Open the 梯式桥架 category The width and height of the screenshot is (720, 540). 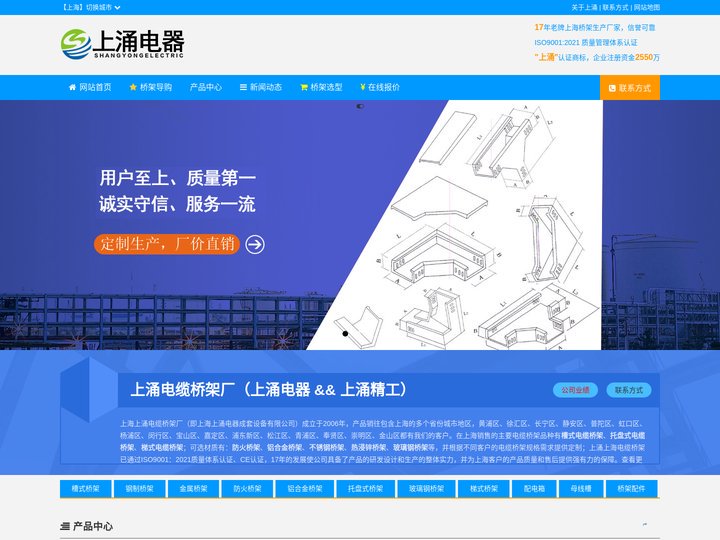[484, 489]
